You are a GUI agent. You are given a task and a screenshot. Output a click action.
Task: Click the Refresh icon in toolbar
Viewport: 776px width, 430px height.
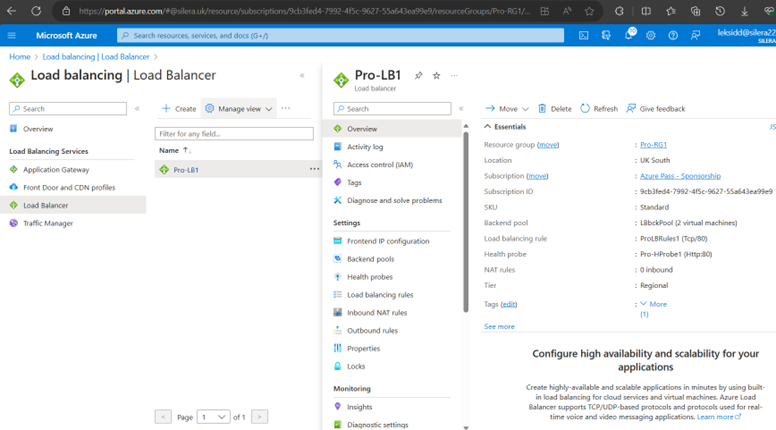pos(599,108)
